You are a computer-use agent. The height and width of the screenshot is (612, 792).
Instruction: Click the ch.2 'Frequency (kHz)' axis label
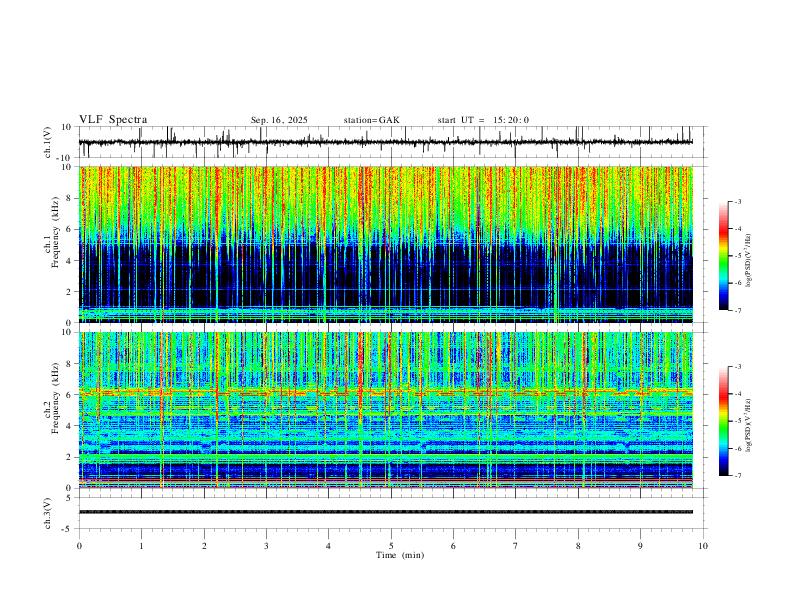point(55,398)
